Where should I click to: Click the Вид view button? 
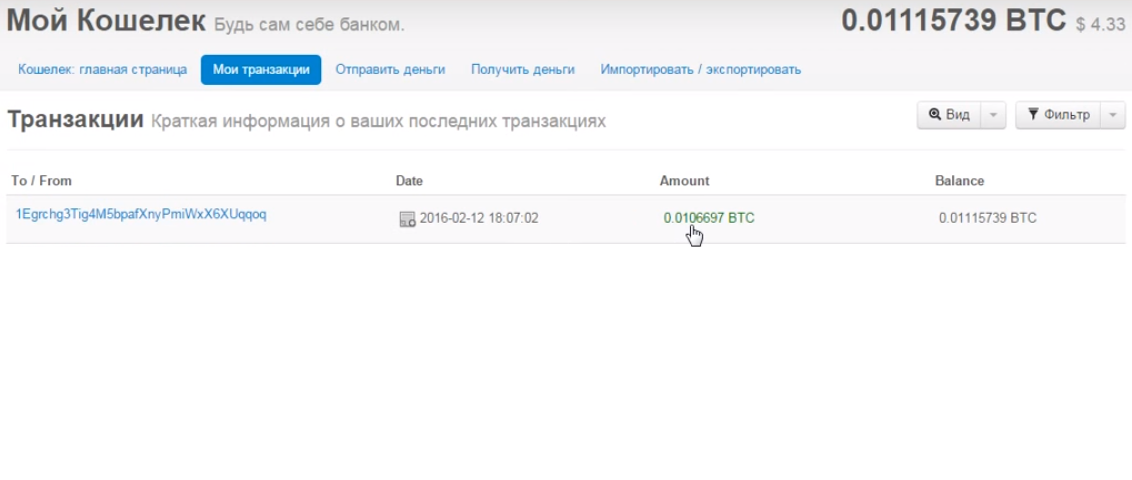tap(949, 115)
